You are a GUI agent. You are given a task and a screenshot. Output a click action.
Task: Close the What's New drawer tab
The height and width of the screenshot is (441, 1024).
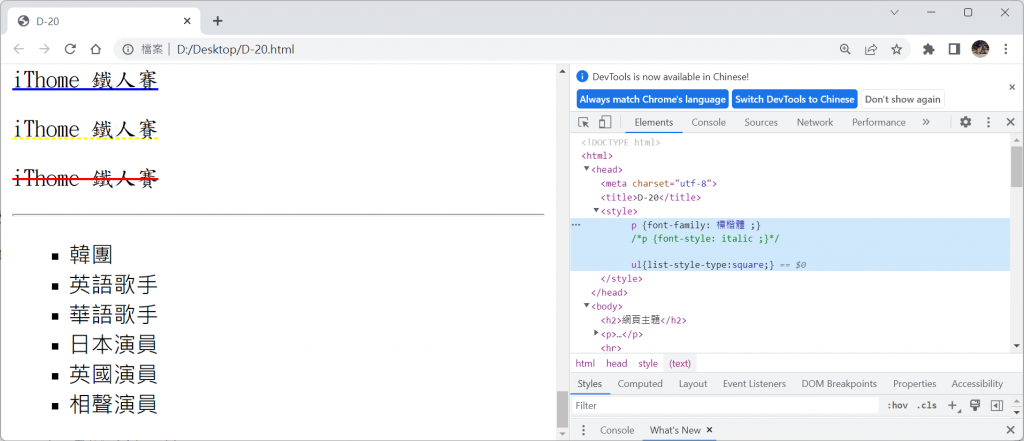(x=710, y=430)
